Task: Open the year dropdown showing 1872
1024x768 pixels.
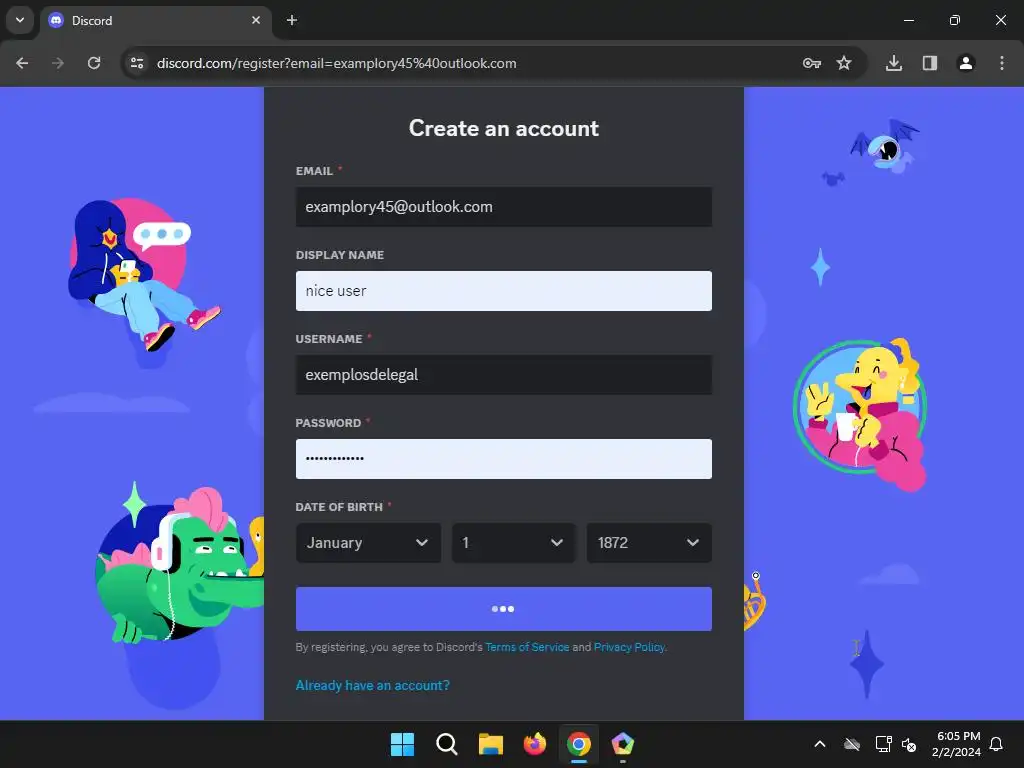Action: click(649, 543)
